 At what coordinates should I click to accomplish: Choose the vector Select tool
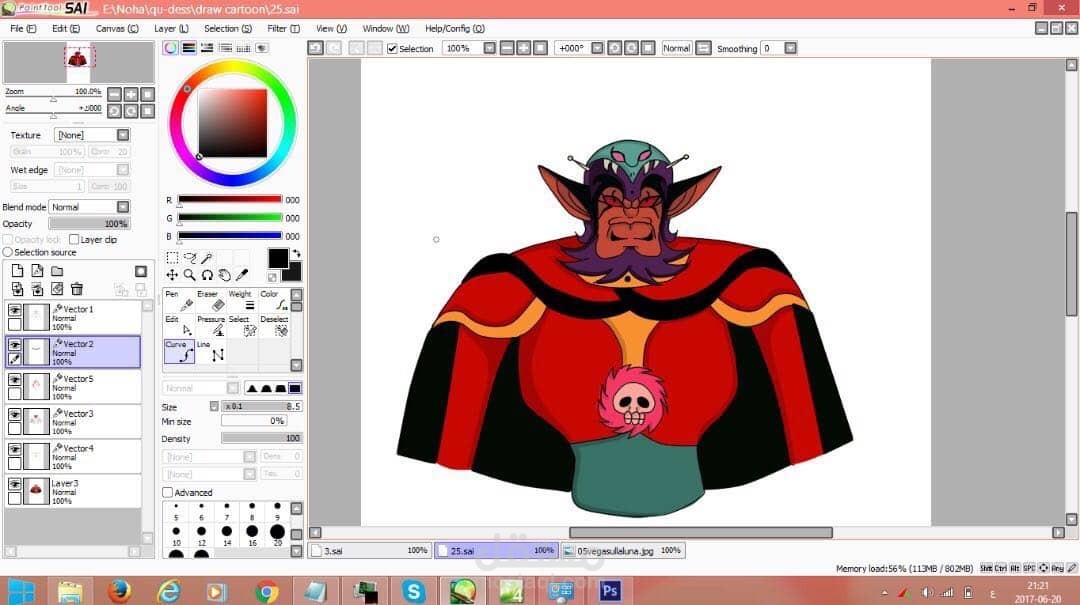(x=242, y=326)
